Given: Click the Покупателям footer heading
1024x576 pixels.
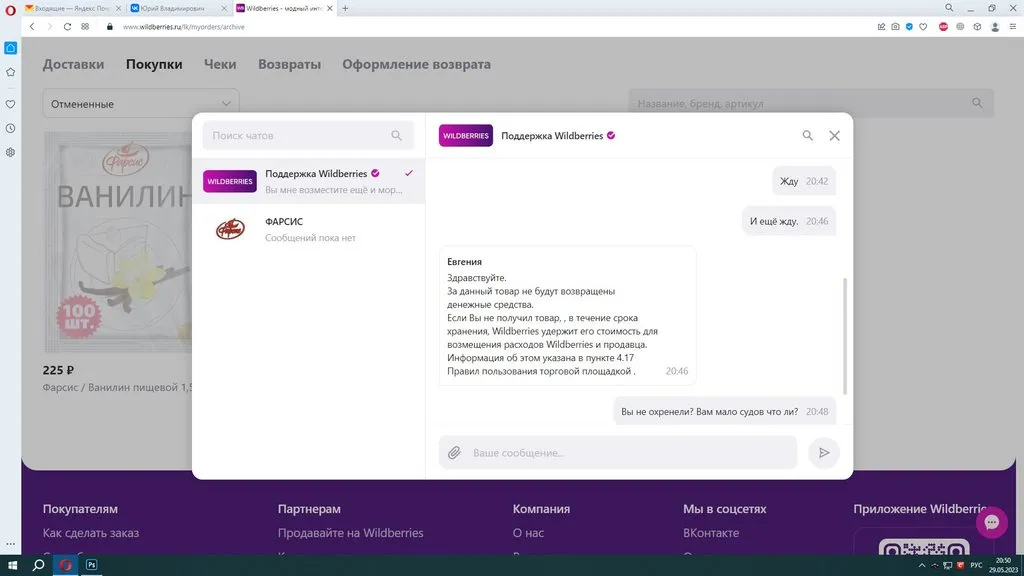Looking at the screenshot, I should click(80, 509).
